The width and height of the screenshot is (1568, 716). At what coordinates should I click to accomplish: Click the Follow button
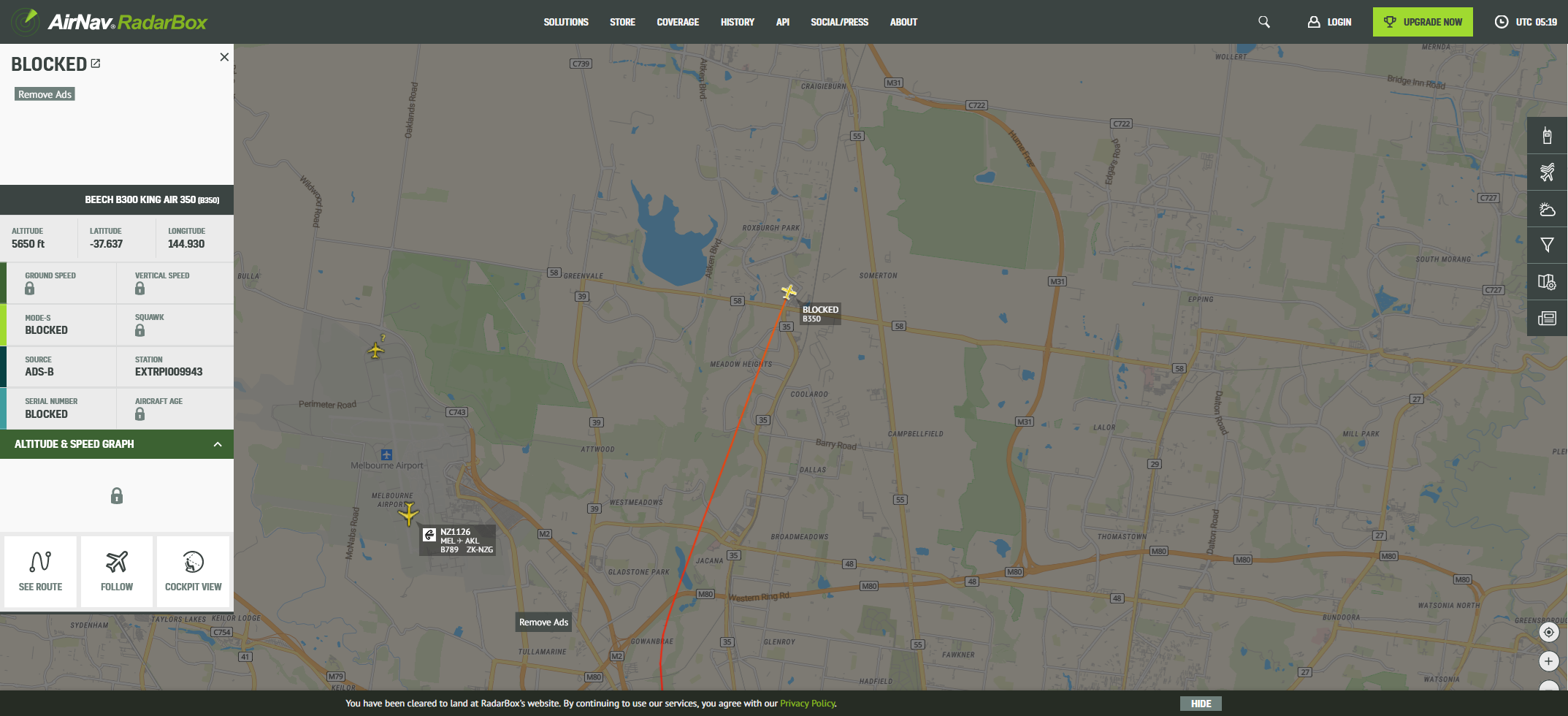click(x=117, y=571)
